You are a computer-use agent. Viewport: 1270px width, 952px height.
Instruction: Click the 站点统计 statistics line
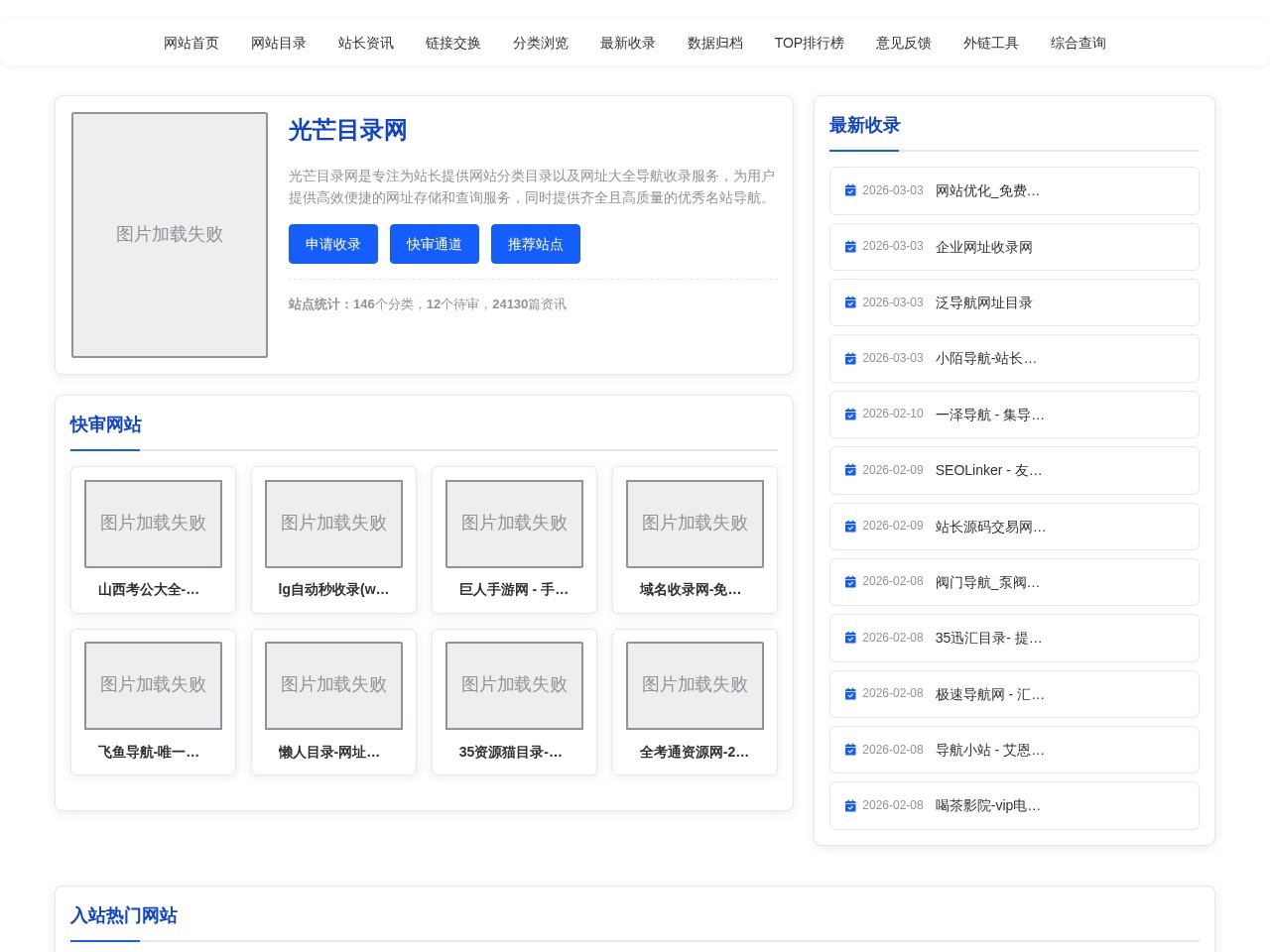coord(428,304)
